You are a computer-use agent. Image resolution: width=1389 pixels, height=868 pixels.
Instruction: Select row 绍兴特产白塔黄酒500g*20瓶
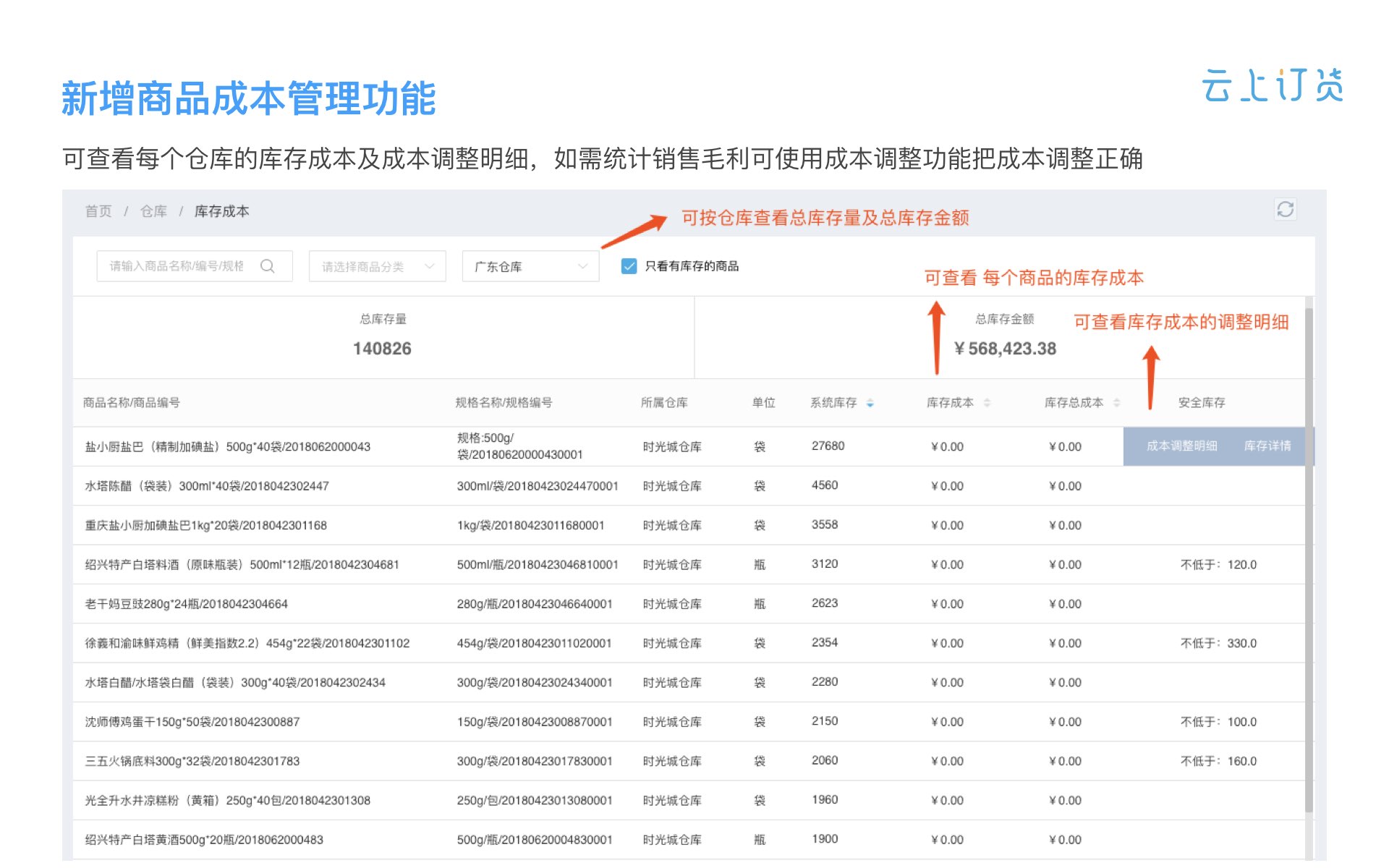click(689, 840)
